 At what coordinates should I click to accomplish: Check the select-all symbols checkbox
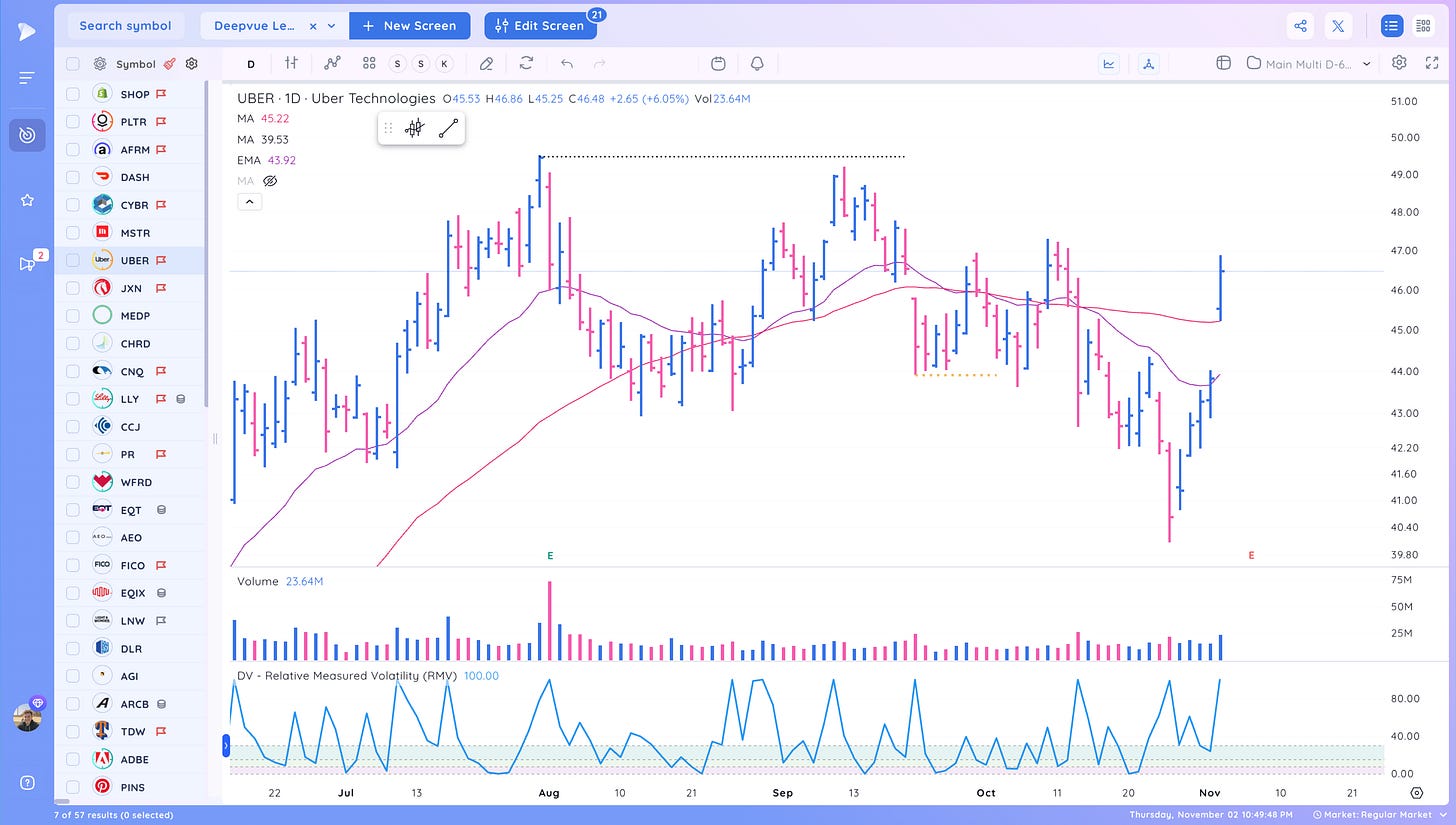pos(73,64)
